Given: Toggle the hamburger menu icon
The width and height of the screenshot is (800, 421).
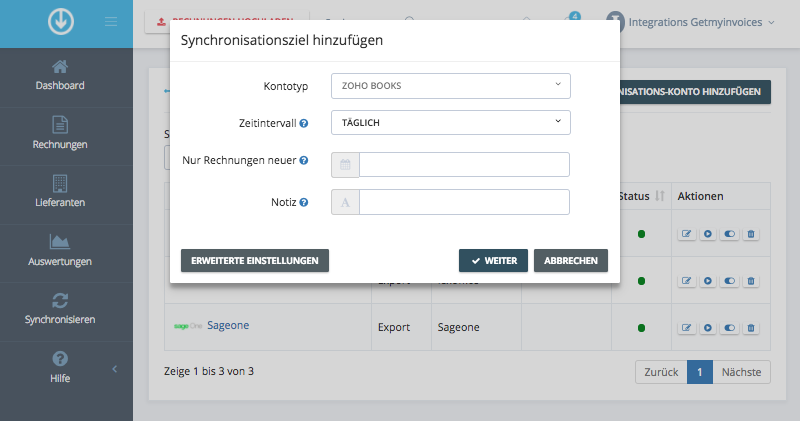Looking at the screenshot, I should click(111, 21).
